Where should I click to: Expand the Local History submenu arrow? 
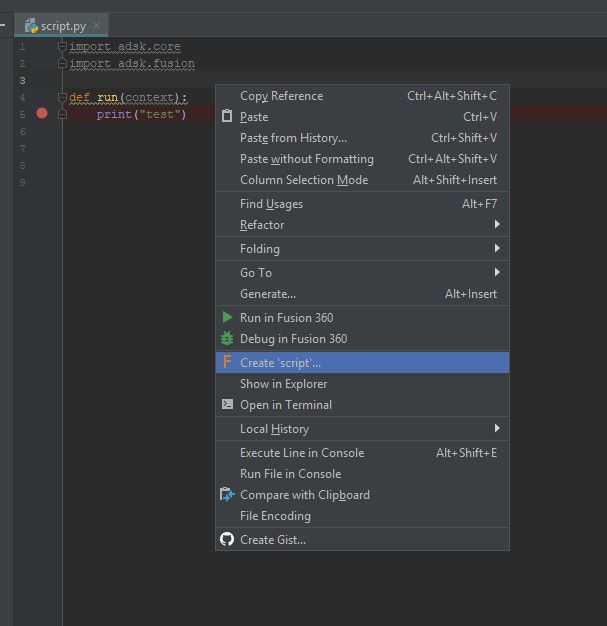[497, 428]
